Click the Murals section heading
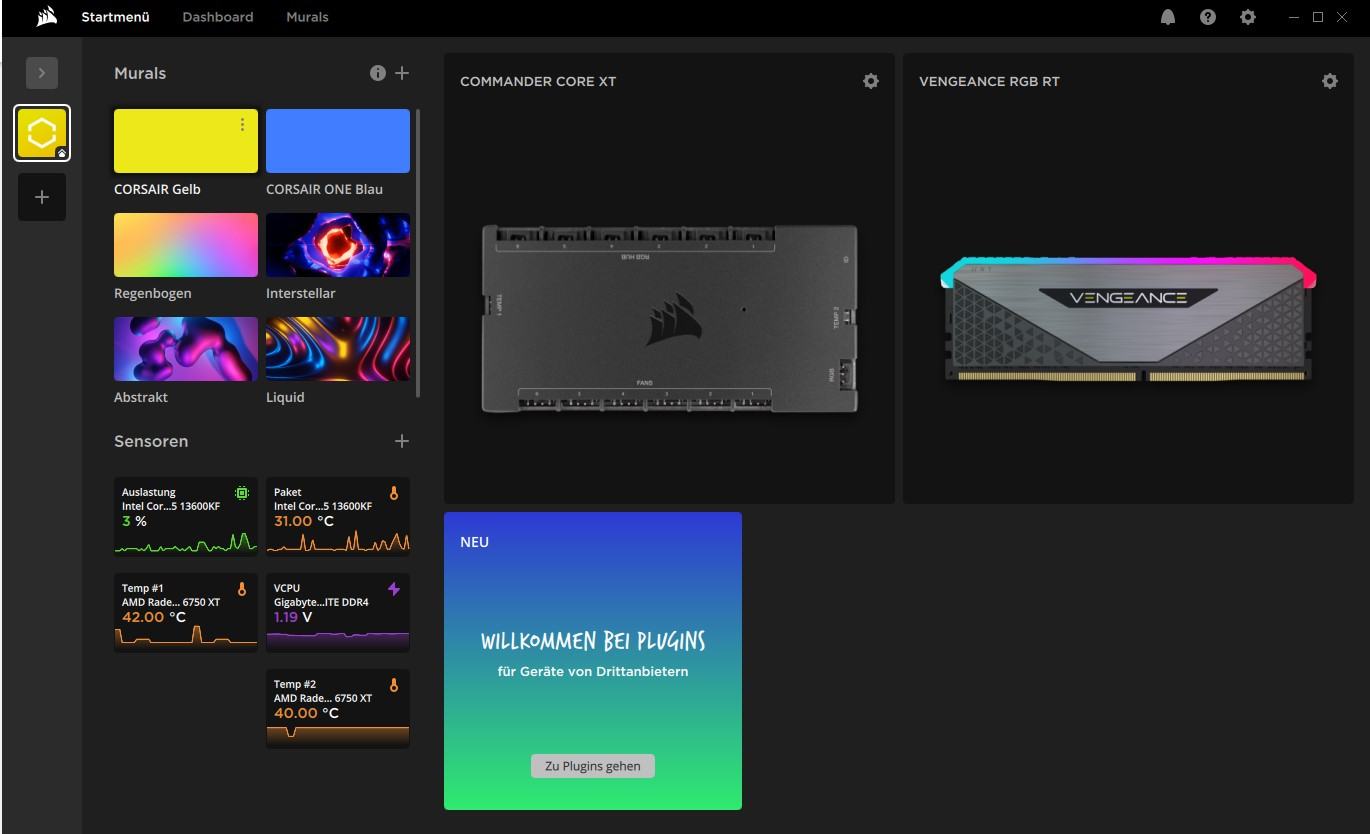 (140, 73)
